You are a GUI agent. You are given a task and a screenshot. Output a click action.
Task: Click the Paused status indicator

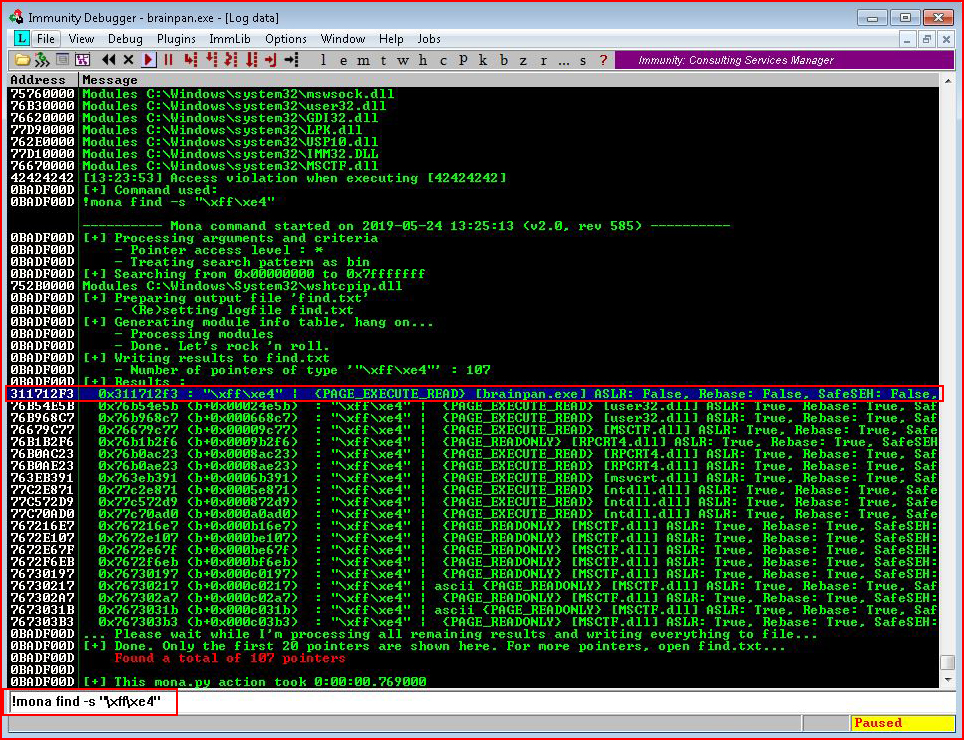[x=903, y=723]
